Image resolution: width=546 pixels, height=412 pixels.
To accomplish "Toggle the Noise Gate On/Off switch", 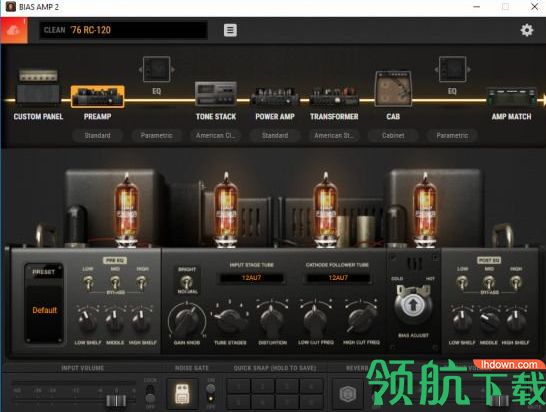I will coord(210,394).
